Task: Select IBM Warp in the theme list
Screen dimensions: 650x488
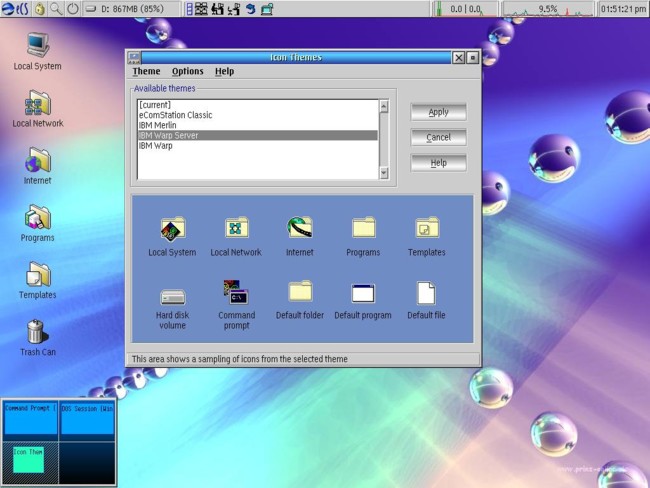Action: point(258,146)
